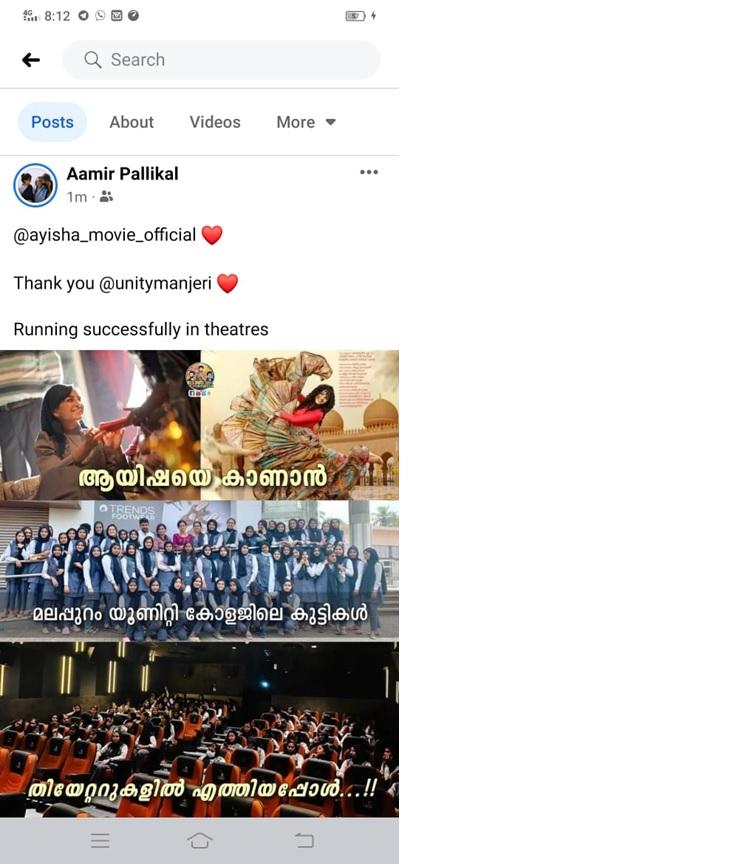Click the friends audience icon under name

click(106, 197)
